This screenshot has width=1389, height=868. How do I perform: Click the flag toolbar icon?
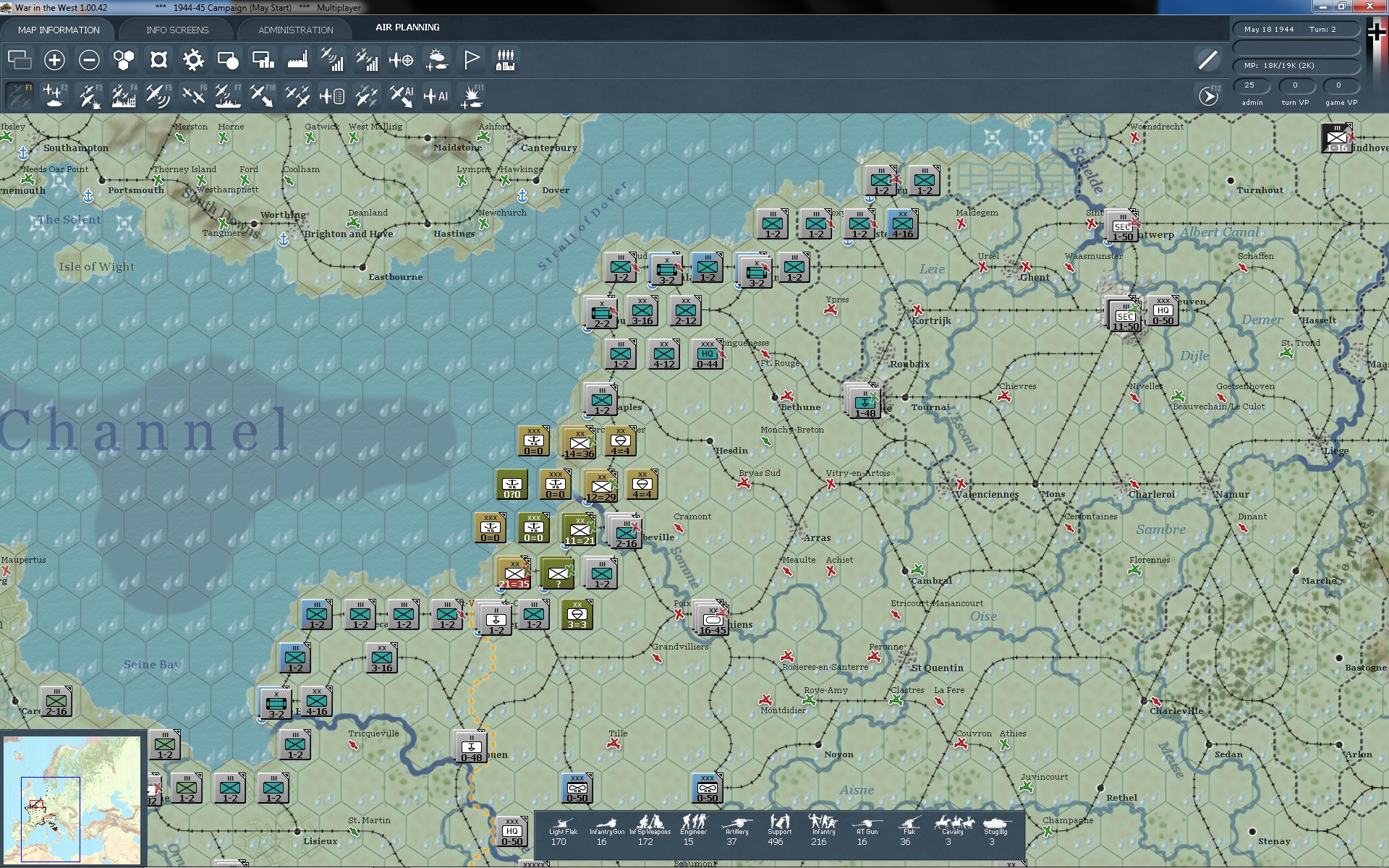point(471,60)
